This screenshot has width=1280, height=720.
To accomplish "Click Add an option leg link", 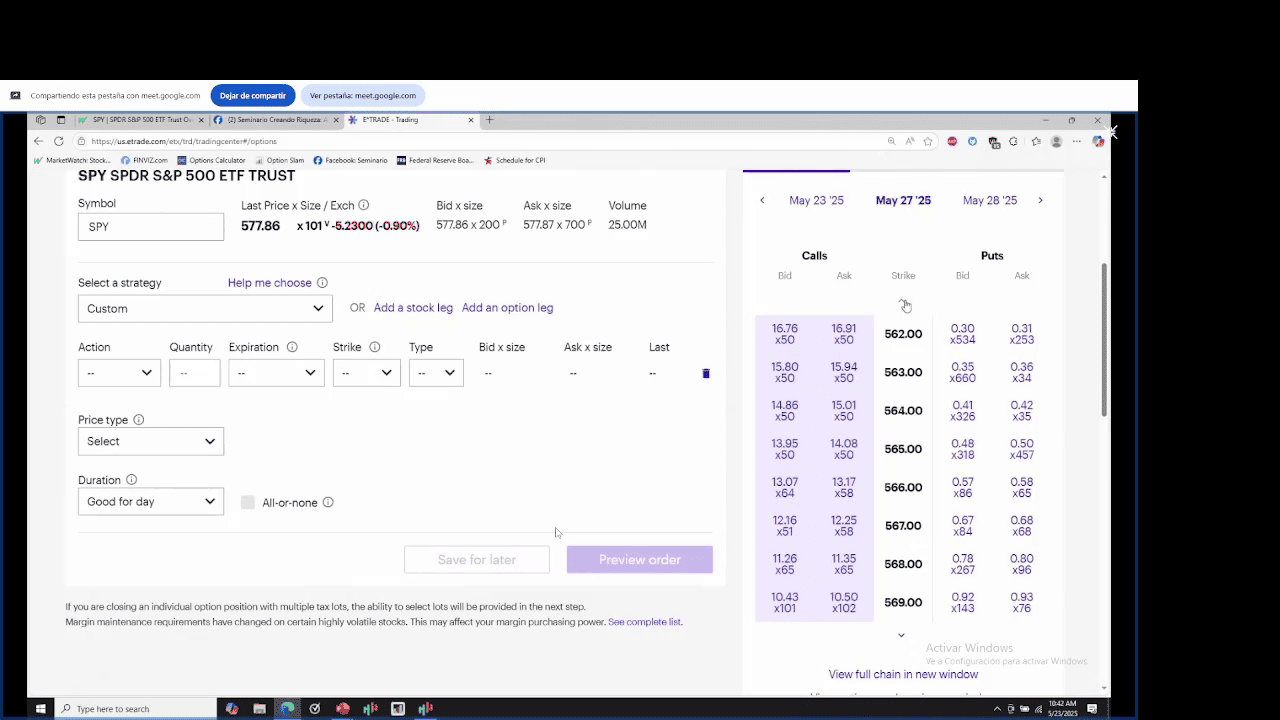I will (507, 308).
